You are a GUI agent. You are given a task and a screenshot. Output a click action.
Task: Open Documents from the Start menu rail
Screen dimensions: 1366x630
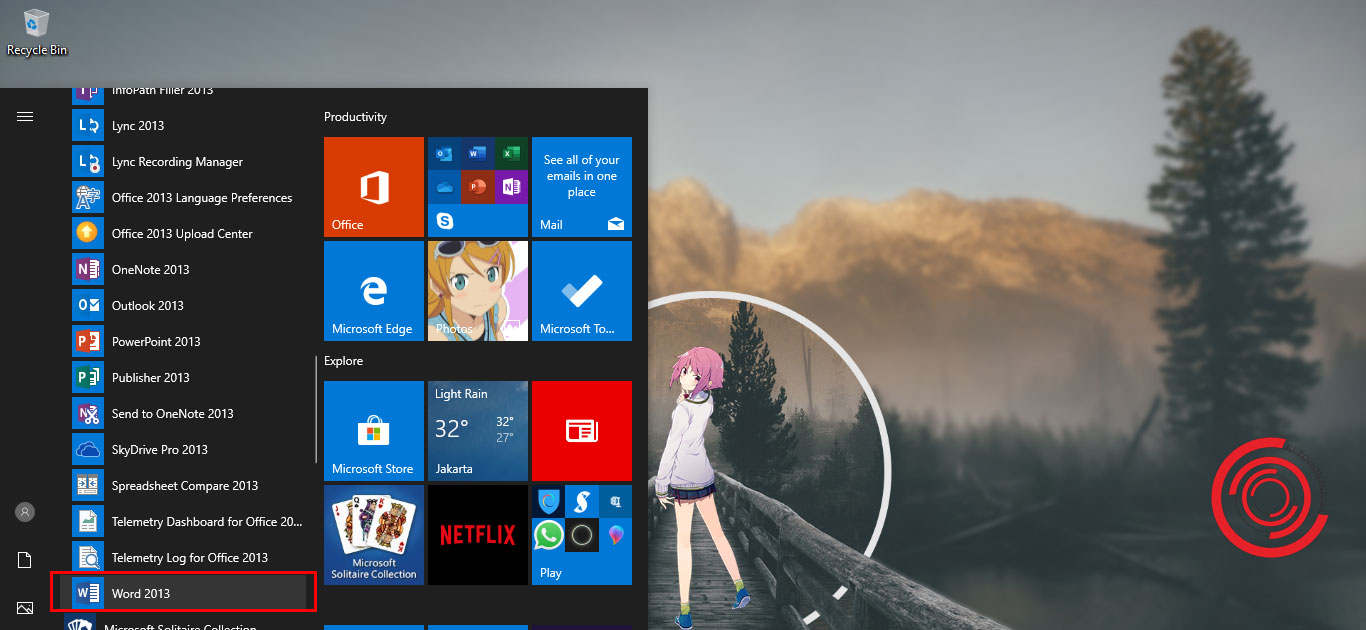tap(25, 559)
